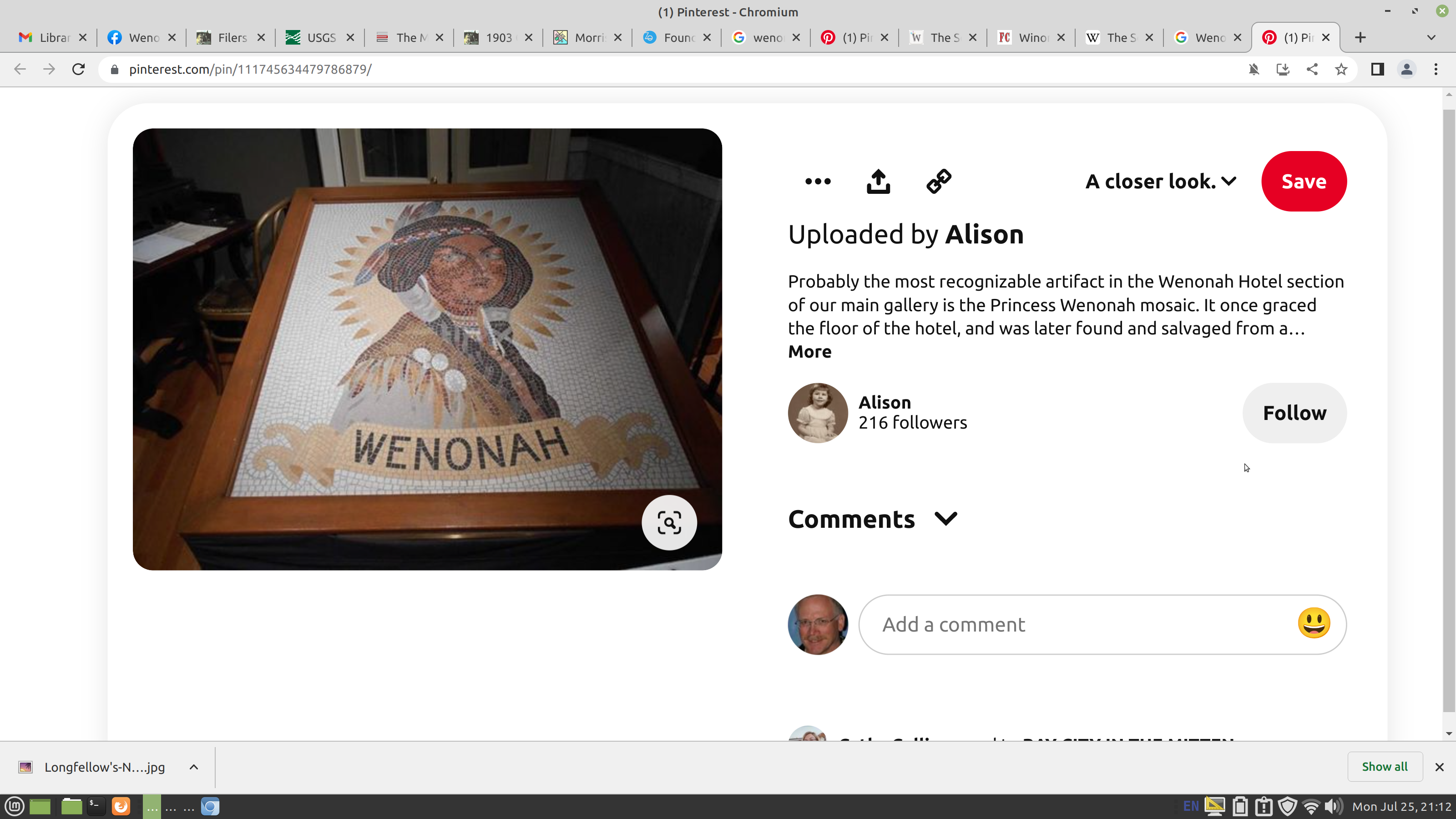This screenshot has height=819, width=1456.
Task: Follow Alison
Action: (x=1294, y=413)
